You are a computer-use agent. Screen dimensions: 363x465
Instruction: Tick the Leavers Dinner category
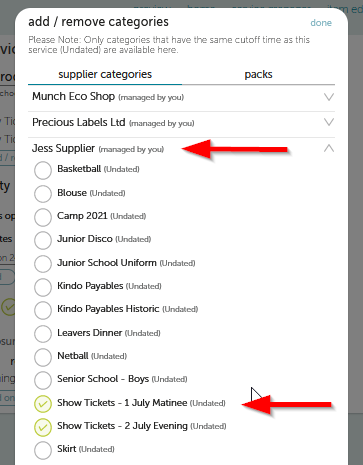point(43,334)
